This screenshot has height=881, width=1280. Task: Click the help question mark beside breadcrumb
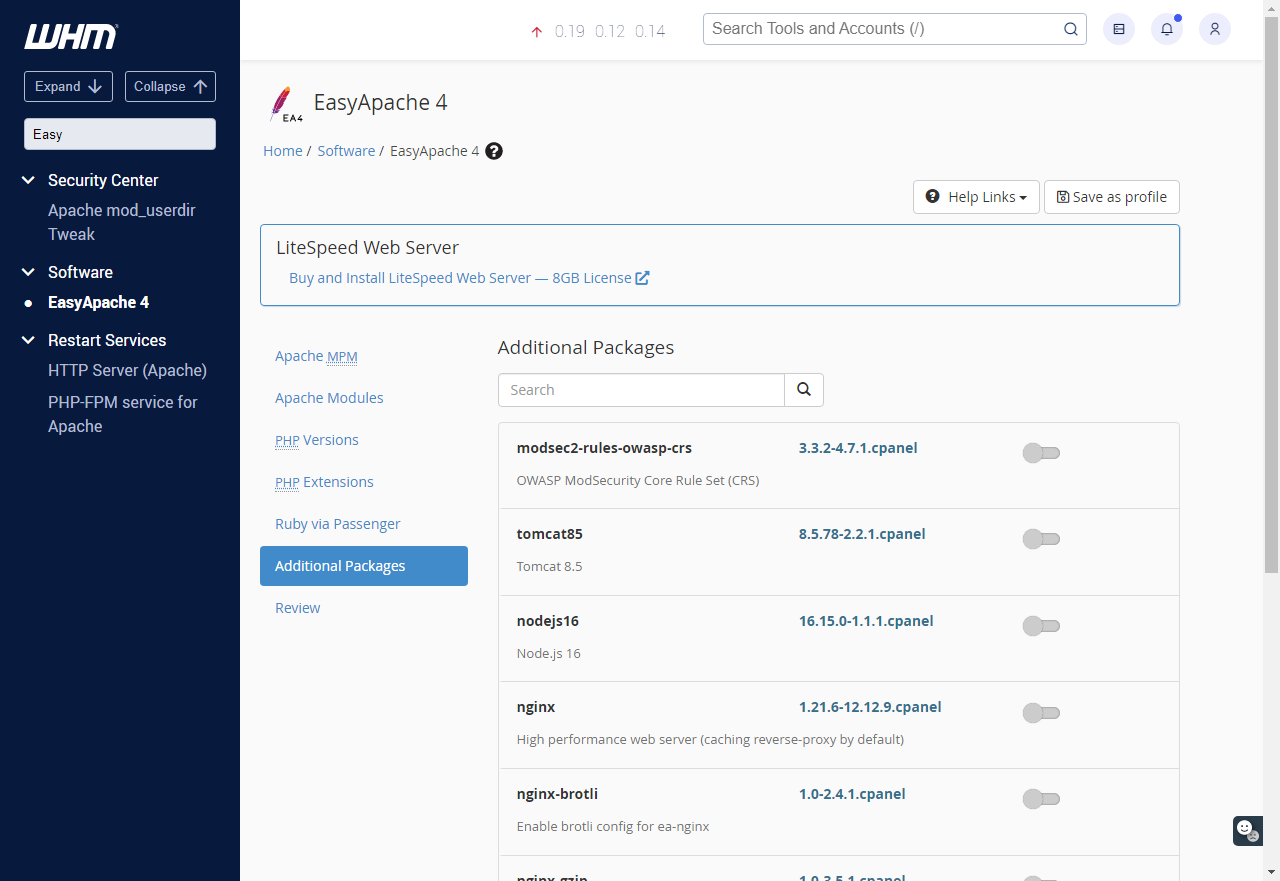[x=494, y=151]
